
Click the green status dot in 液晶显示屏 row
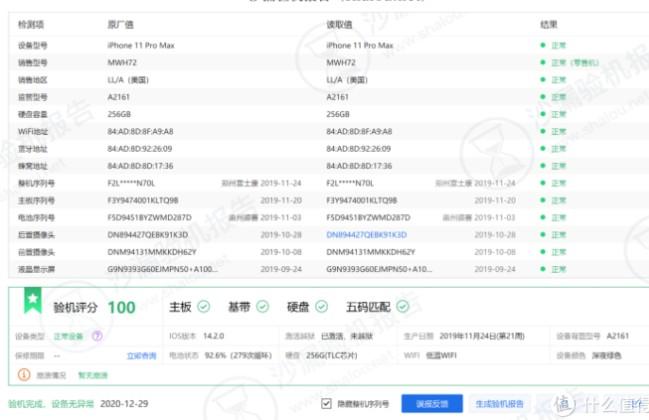point(543,269)
